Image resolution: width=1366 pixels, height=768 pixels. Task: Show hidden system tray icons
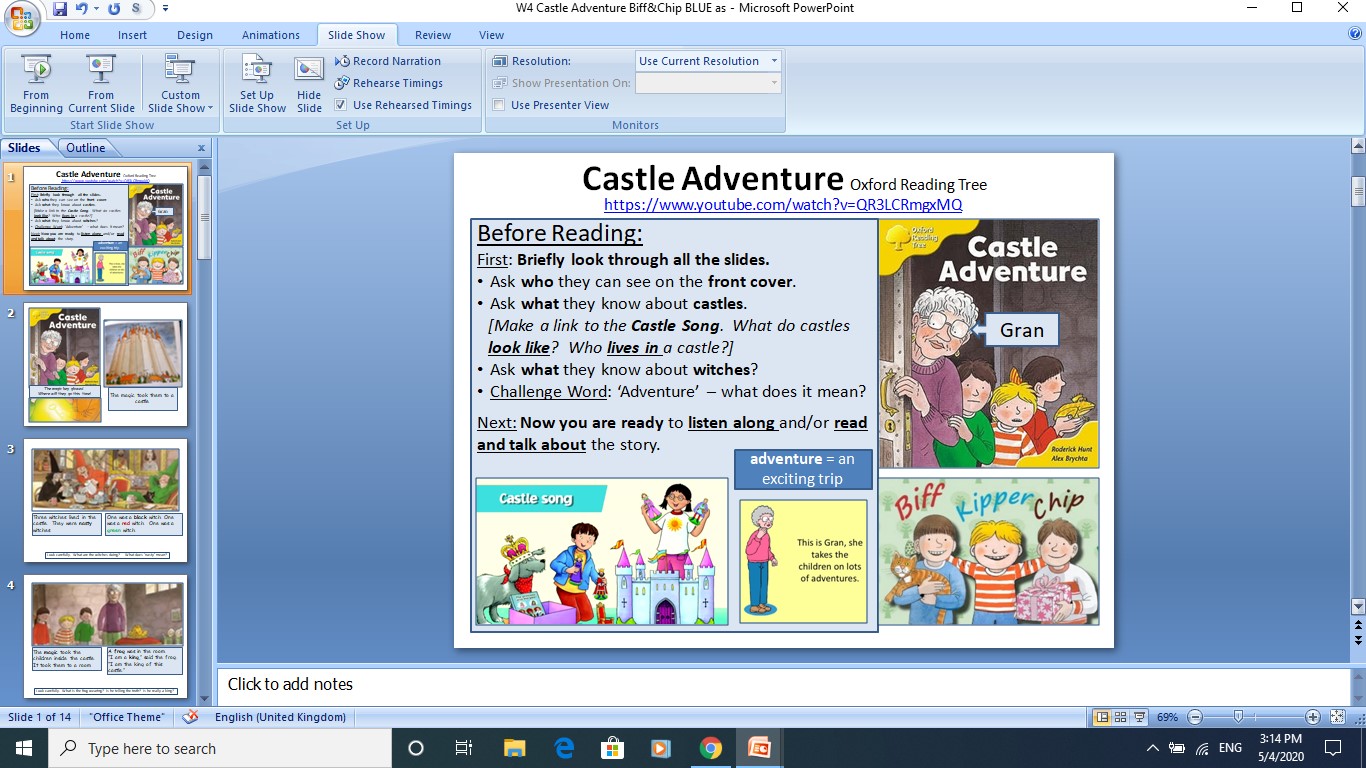point(1152,748)
